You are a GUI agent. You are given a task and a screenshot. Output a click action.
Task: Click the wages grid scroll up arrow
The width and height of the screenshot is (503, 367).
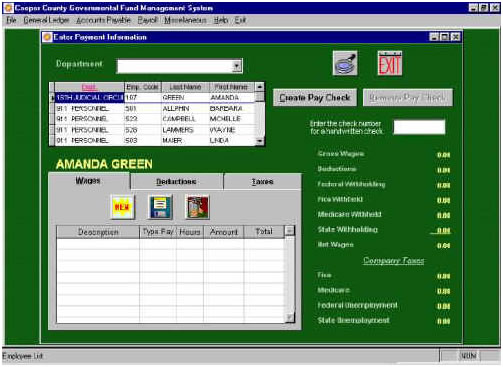[290, 231]
